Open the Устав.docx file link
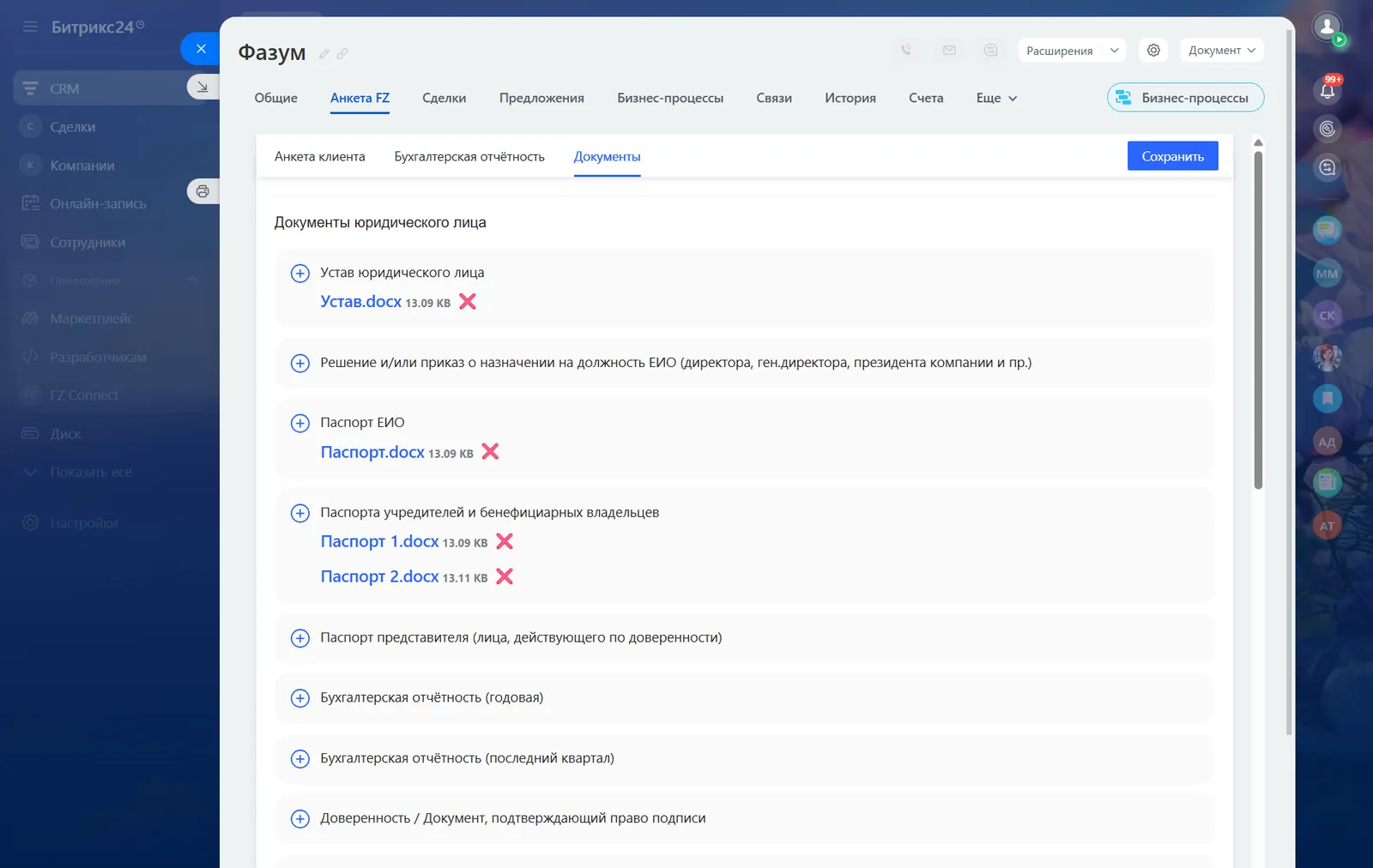Screen dimensions: 1373x868 [360, 301]
